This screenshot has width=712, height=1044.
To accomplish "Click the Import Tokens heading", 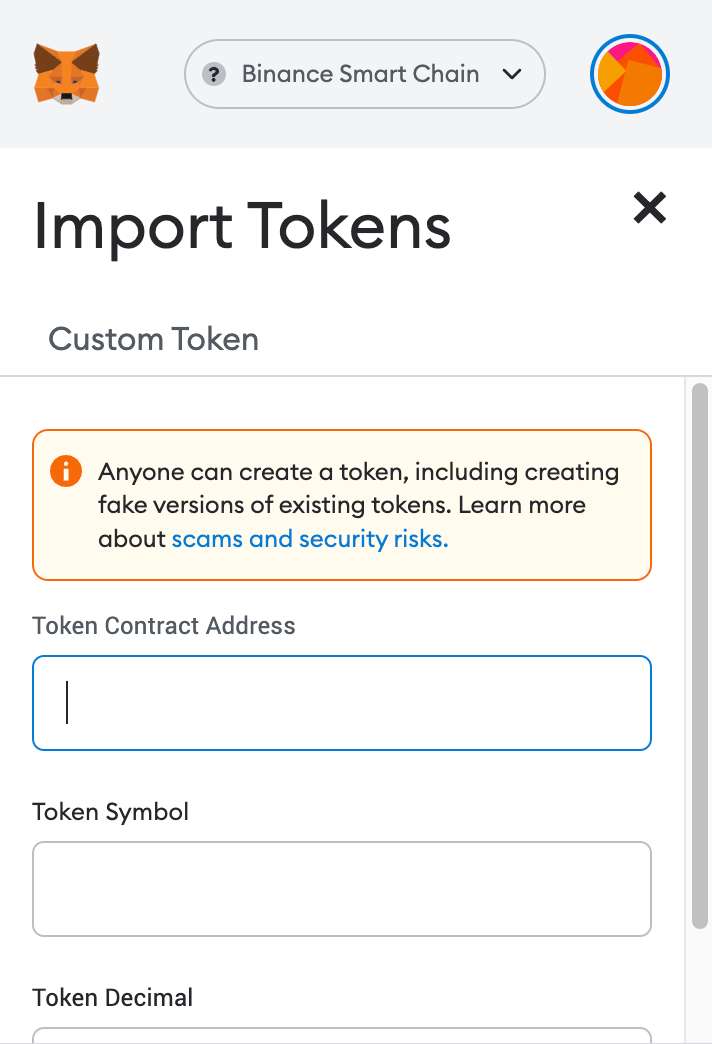I will tap(242, 225).
